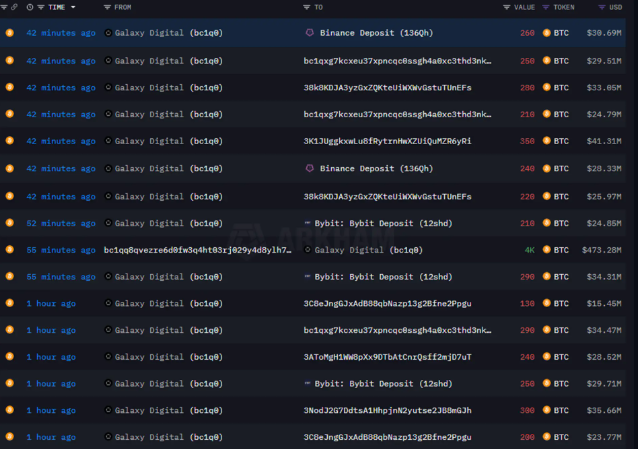Open the FROM column filter

[107, 7]
